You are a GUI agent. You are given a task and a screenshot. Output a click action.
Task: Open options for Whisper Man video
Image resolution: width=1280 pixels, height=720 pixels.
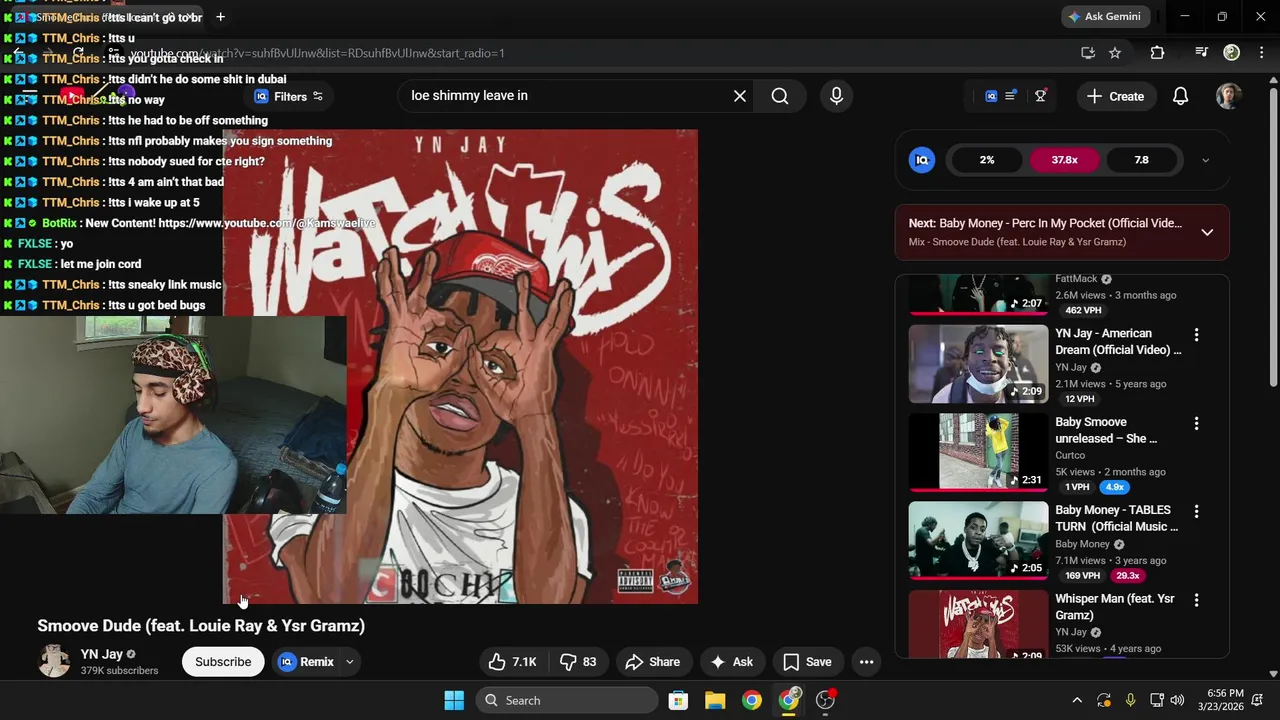(1196, 600)
